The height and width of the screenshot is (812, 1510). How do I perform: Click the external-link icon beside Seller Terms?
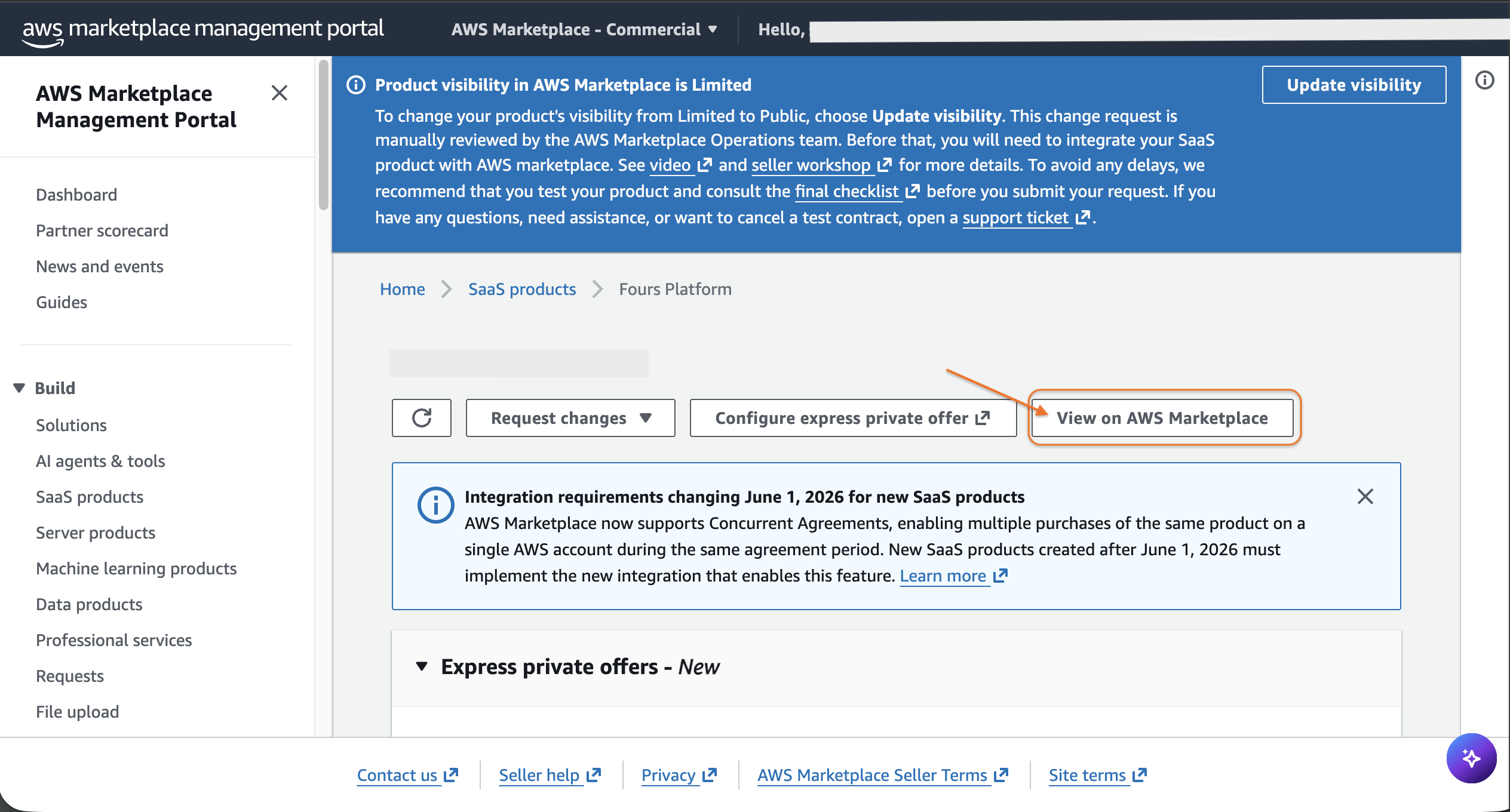[x=1001, y=775]
